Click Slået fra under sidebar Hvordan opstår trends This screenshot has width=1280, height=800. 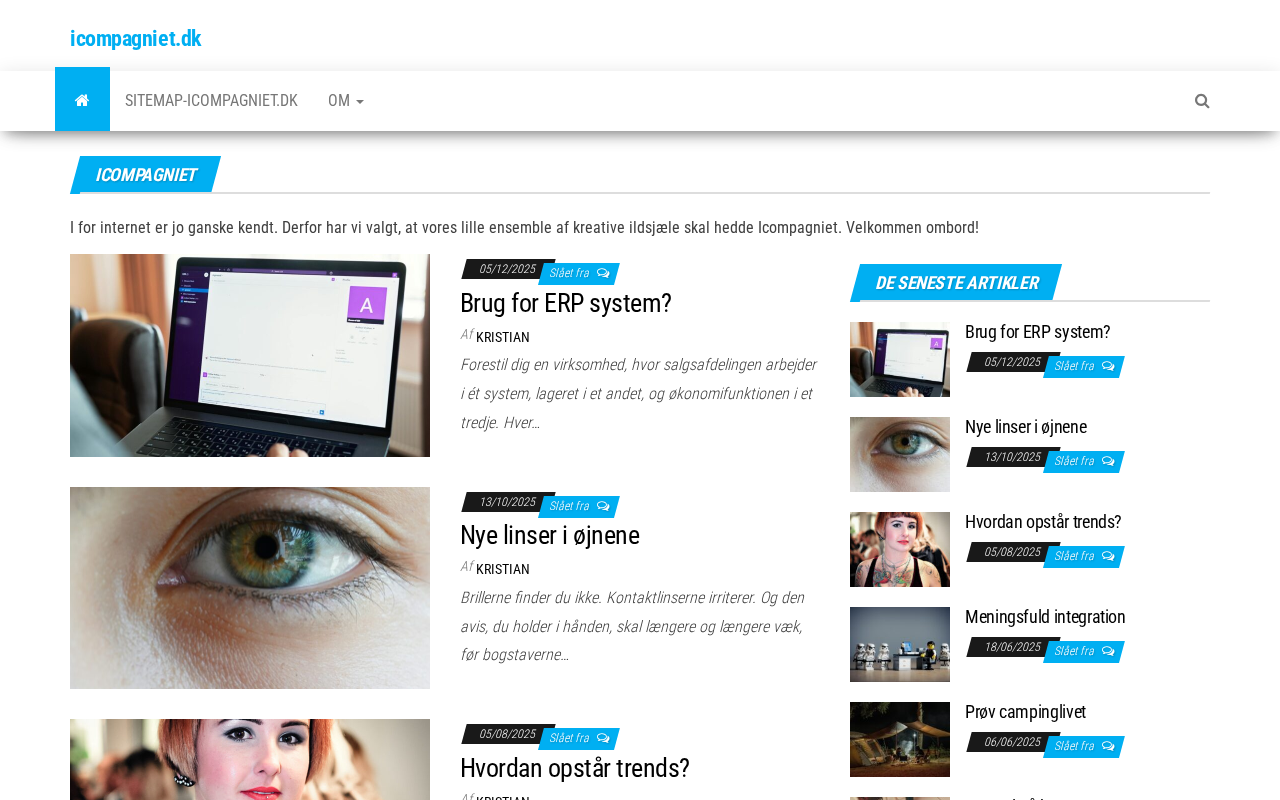point(1074,556)
